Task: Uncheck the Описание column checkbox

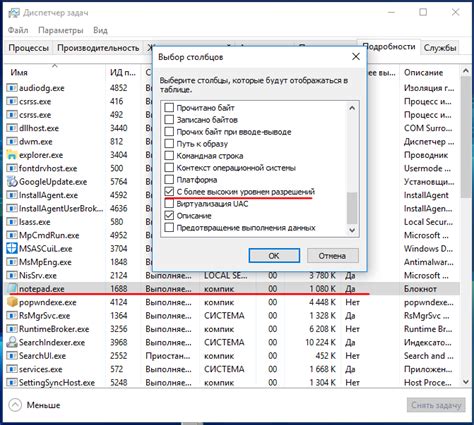Action: 169,215
